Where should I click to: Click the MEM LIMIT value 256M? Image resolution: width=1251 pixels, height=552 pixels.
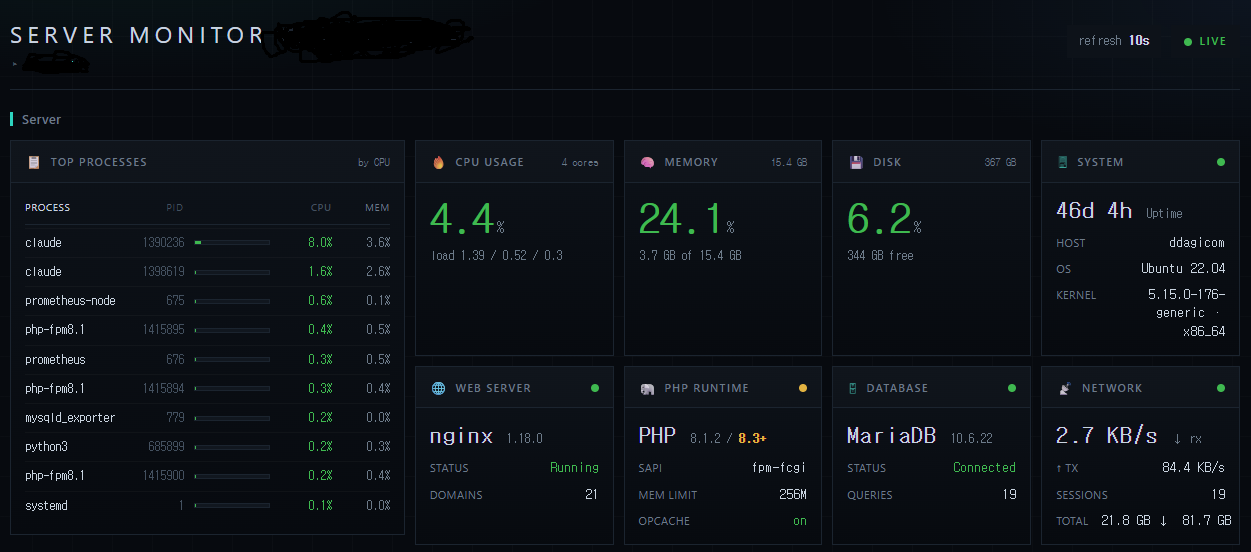pyautogui.click(x=793, y=495)
